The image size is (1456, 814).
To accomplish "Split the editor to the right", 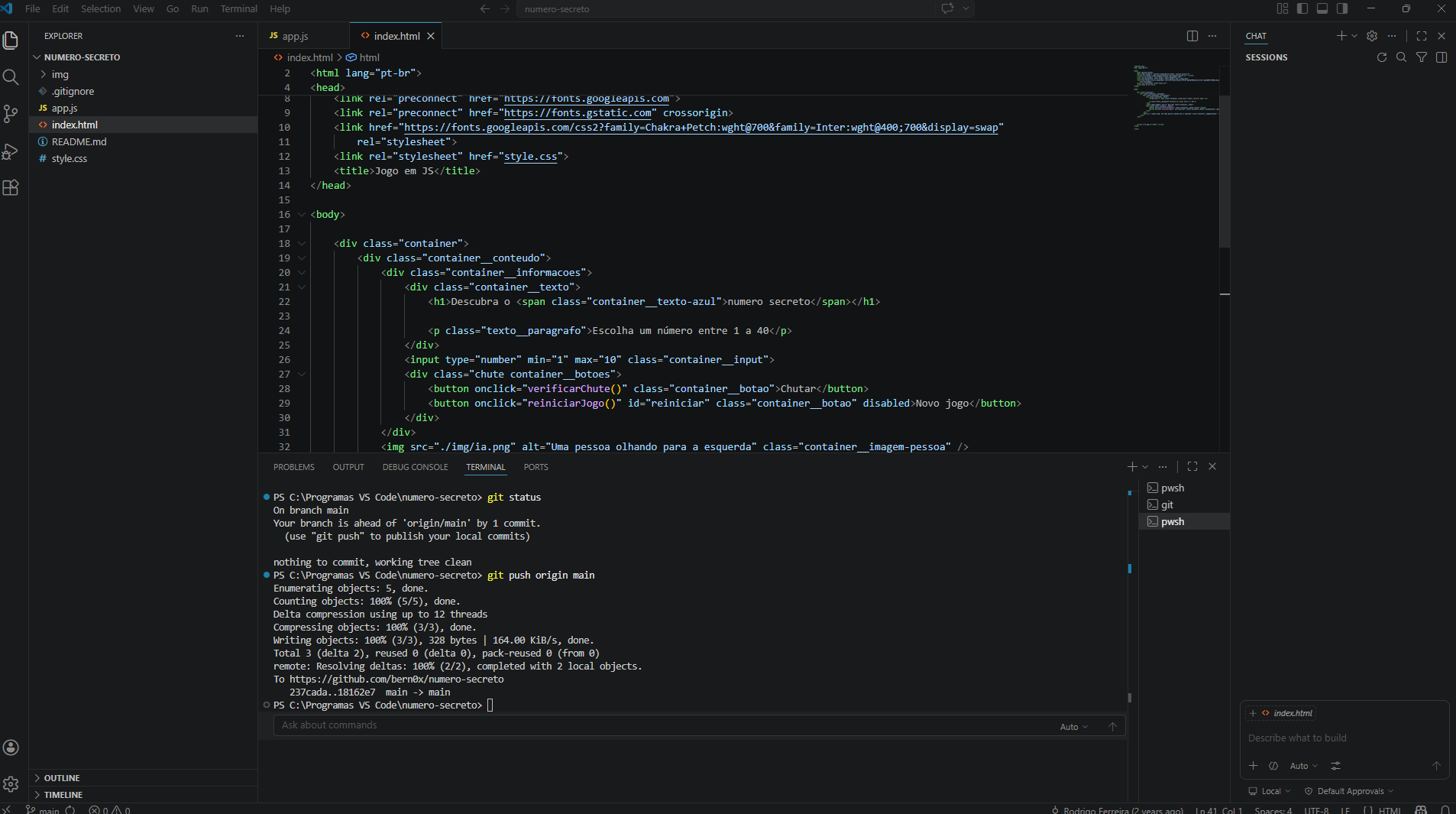I will 1192,36.
